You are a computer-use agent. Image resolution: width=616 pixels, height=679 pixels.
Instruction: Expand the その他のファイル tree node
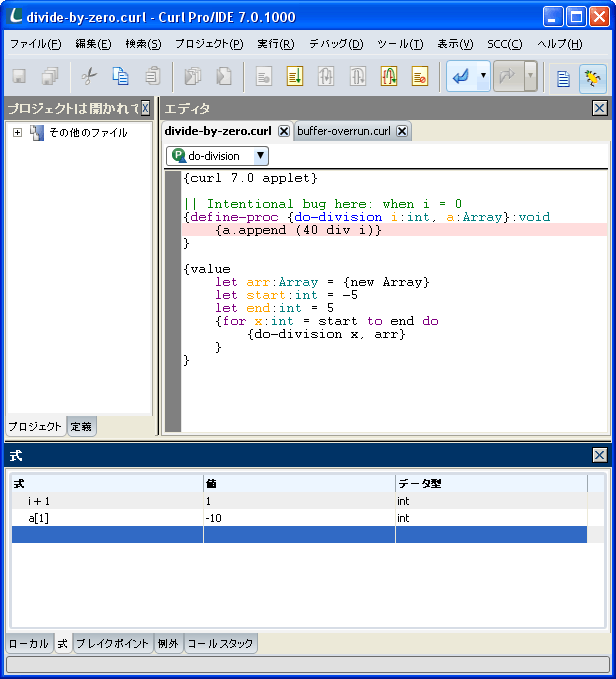pyautogui.click(x=17, y=133)
